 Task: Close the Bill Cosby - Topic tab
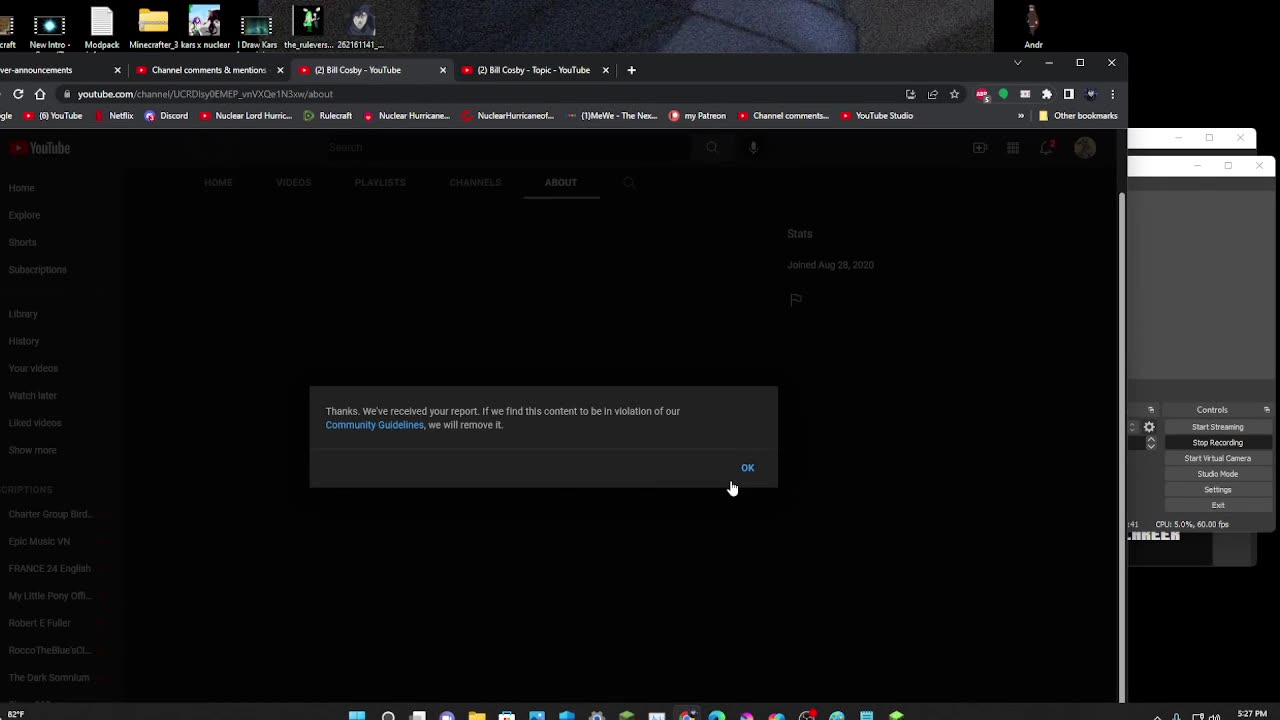pyautogui.click(x=605, y=70)
